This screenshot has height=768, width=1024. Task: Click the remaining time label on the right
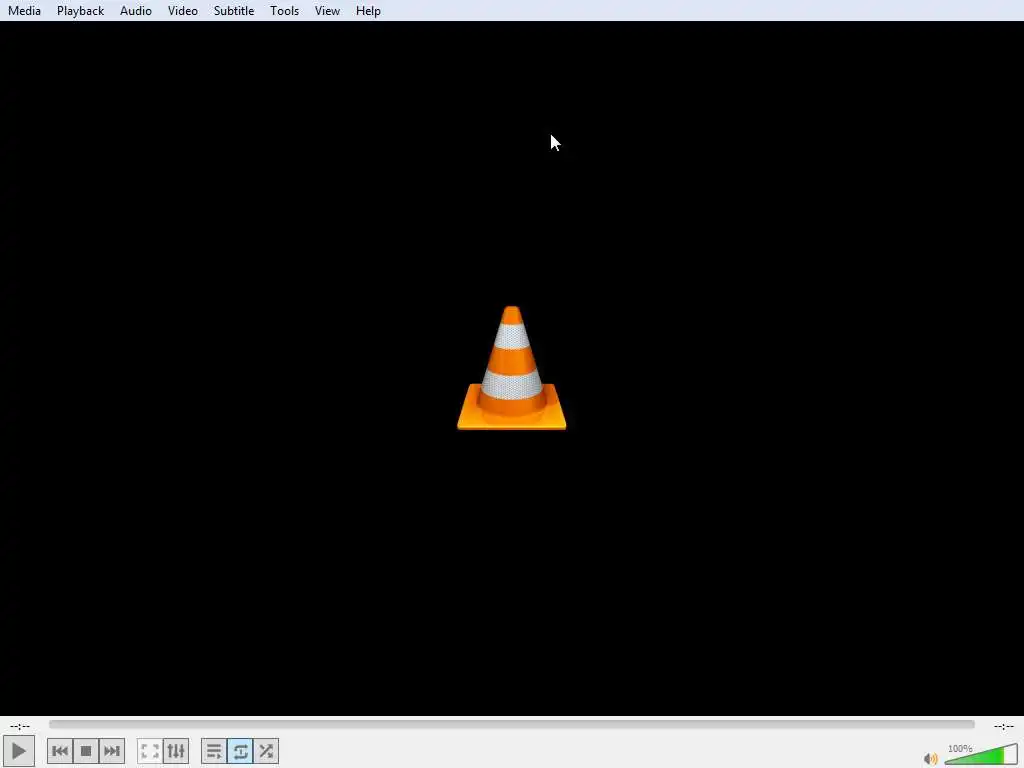[1004, 726]
